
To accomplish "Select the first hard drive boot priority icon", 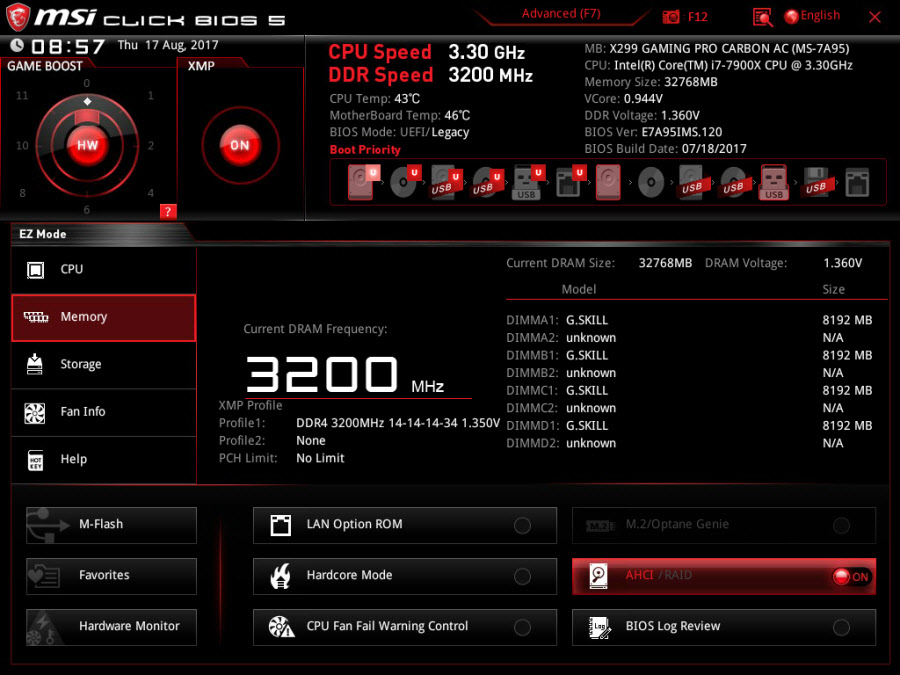I will (361, 182).
